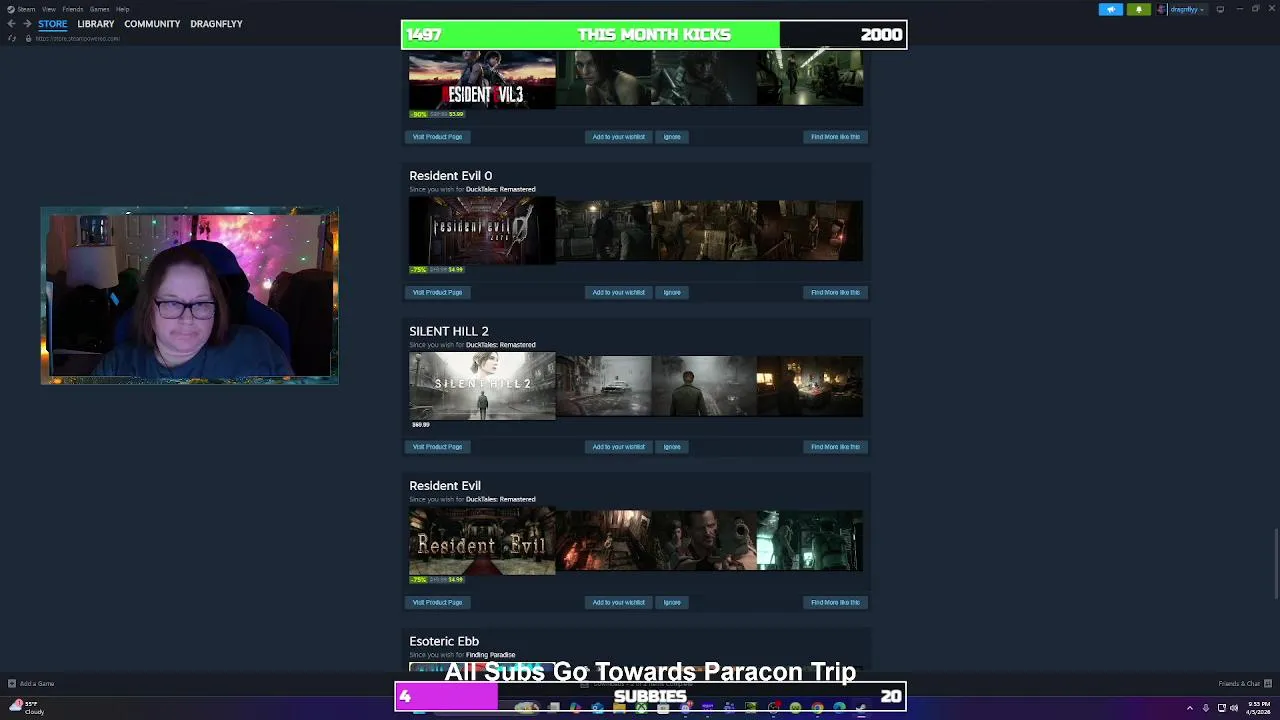Screen dimensions: 1280x720
Task: Open the SILENT HILL 2 title link
Action: pos(449,331)
